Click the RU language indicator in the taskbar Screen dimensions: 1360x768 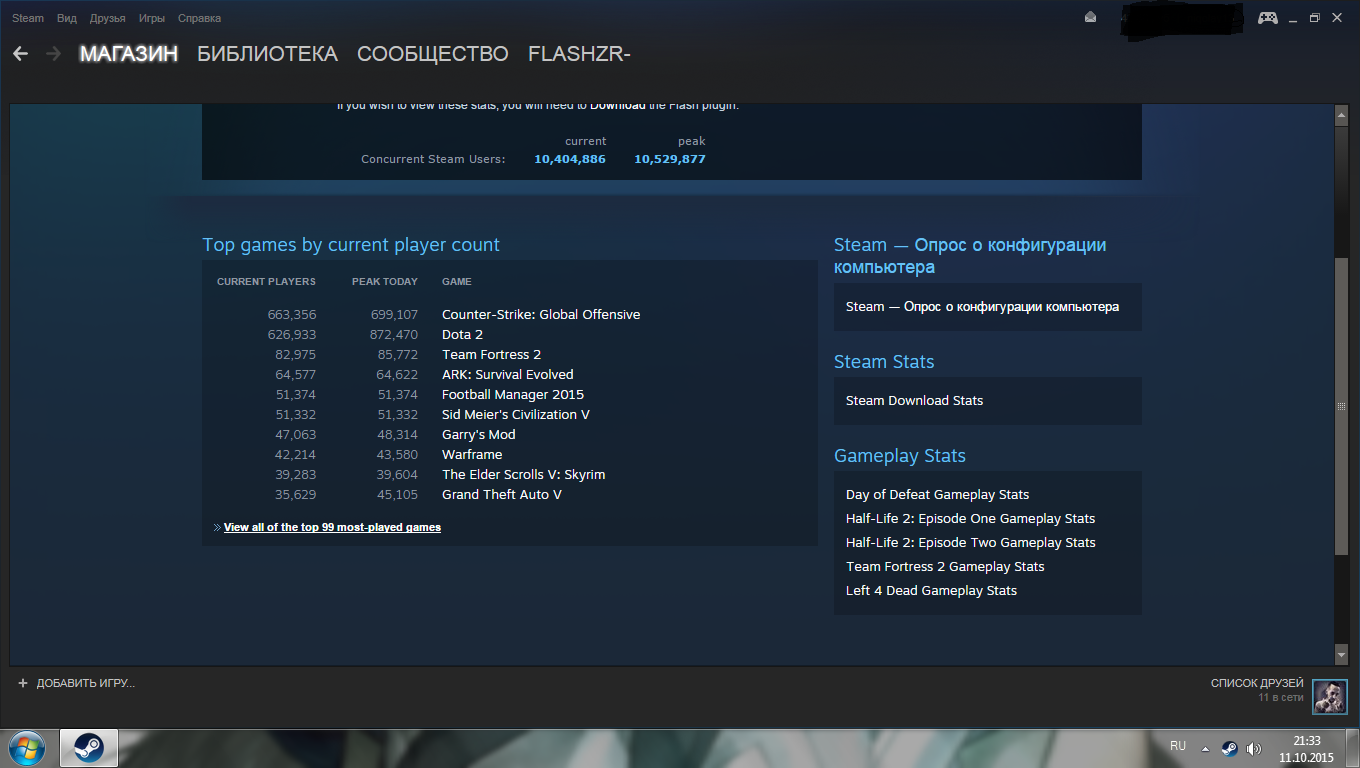pyautogui.click(x=1178, y=747)
